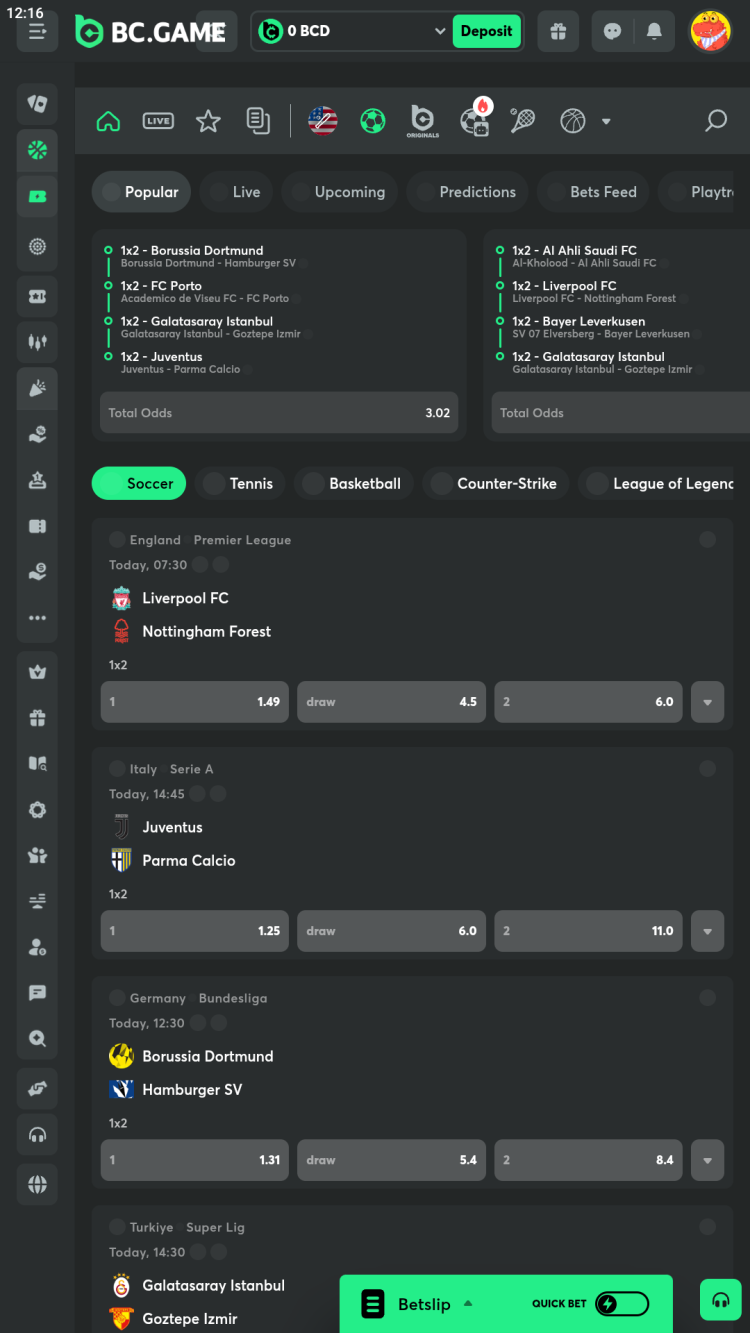Open the LIVE events icon
The height and width of the screenshot is (1333, 750).
coord(158,121)
